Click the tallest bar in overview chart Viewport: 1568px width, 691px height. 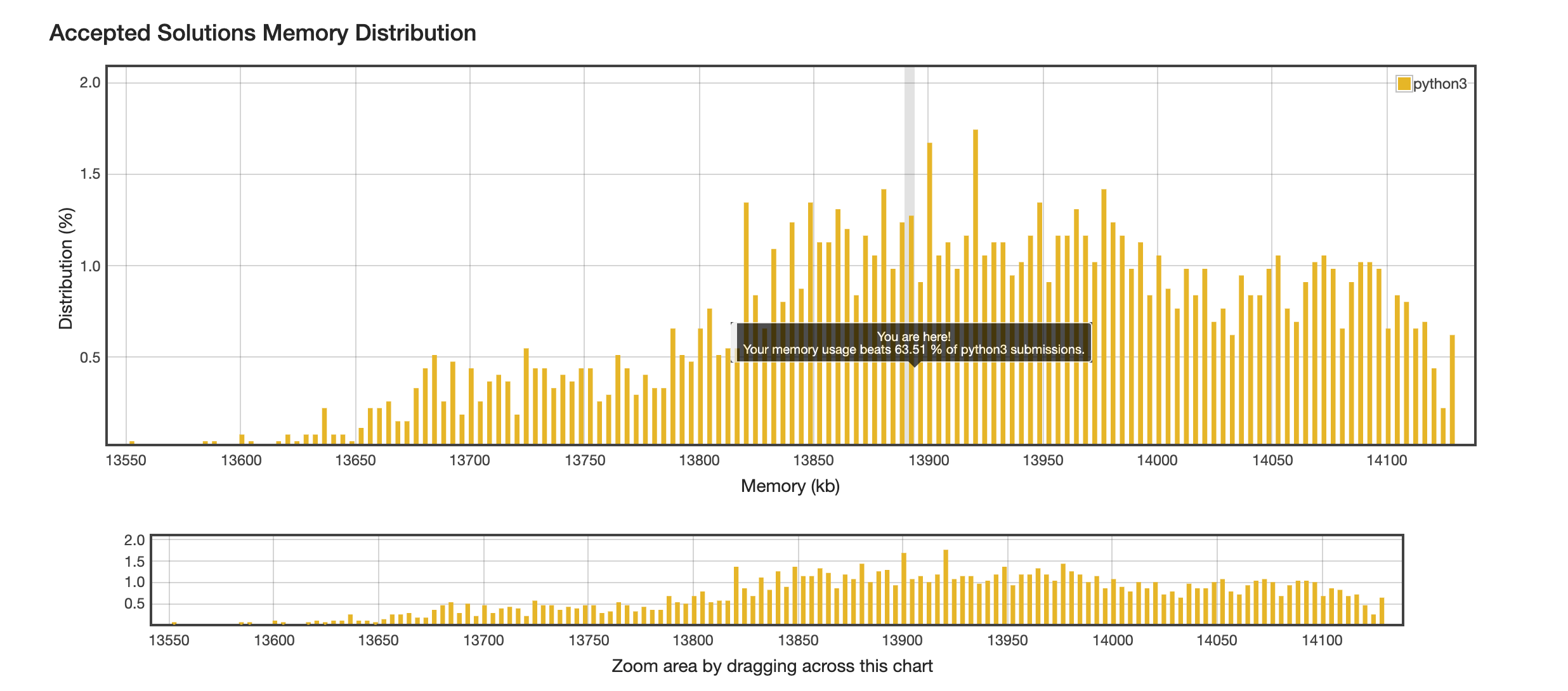pos(946,586)
